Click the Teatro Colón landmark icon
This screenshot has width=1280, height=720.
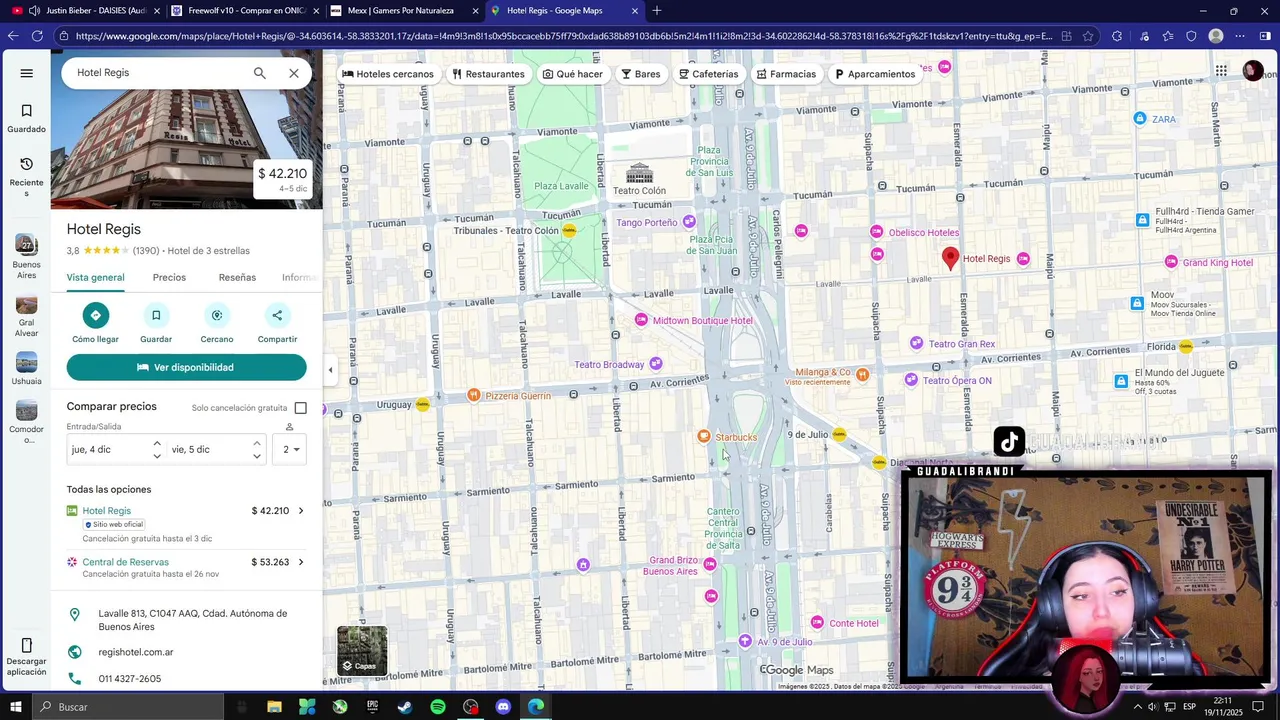click(x=639, y=174)
